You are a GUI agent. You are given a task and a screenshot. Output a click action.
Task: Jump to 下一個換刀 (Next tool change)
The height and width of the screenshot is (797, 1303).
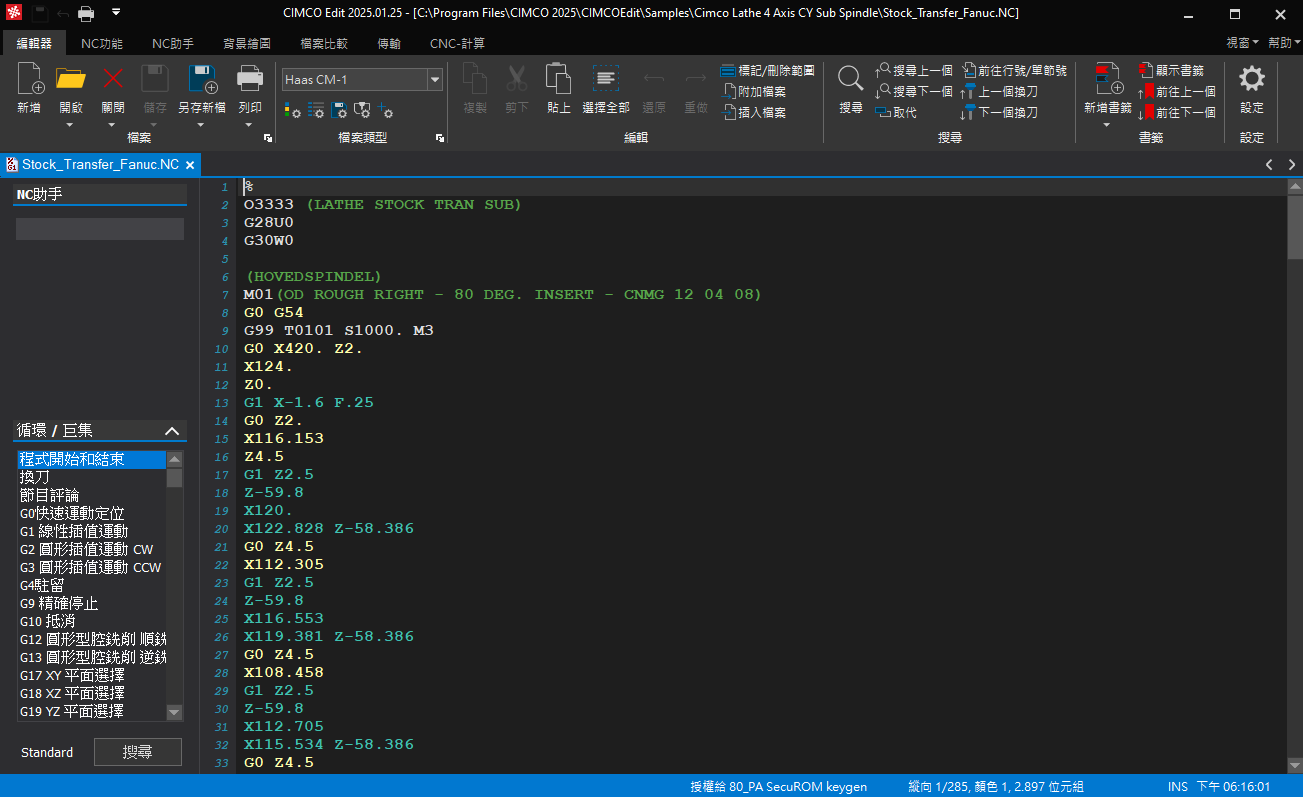click(1000, 112)
